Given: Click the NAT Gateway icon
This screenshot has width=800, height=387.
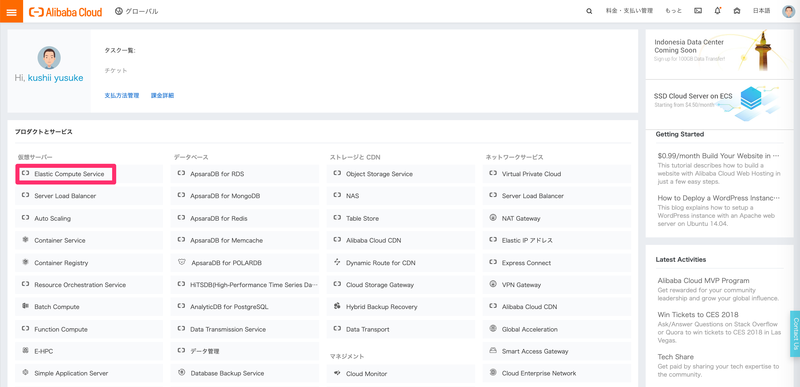Looking at the screenshot, I should pos(493,218).
